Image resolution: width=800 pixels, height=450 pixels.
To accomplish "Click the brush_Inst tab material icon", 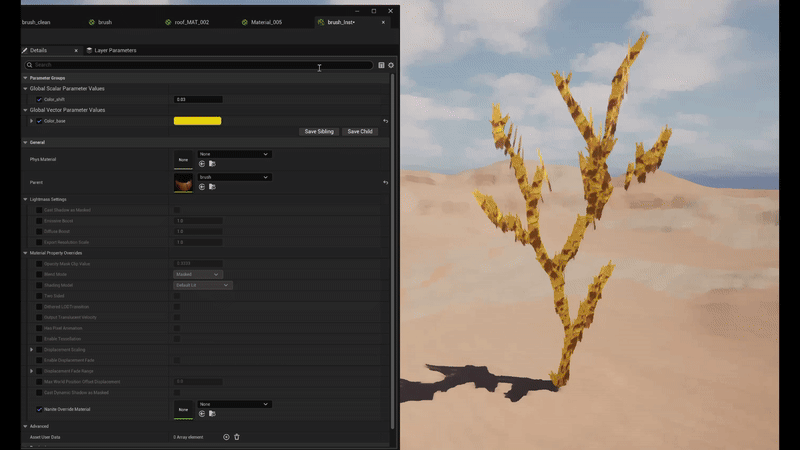I will [x=321, y=22].
